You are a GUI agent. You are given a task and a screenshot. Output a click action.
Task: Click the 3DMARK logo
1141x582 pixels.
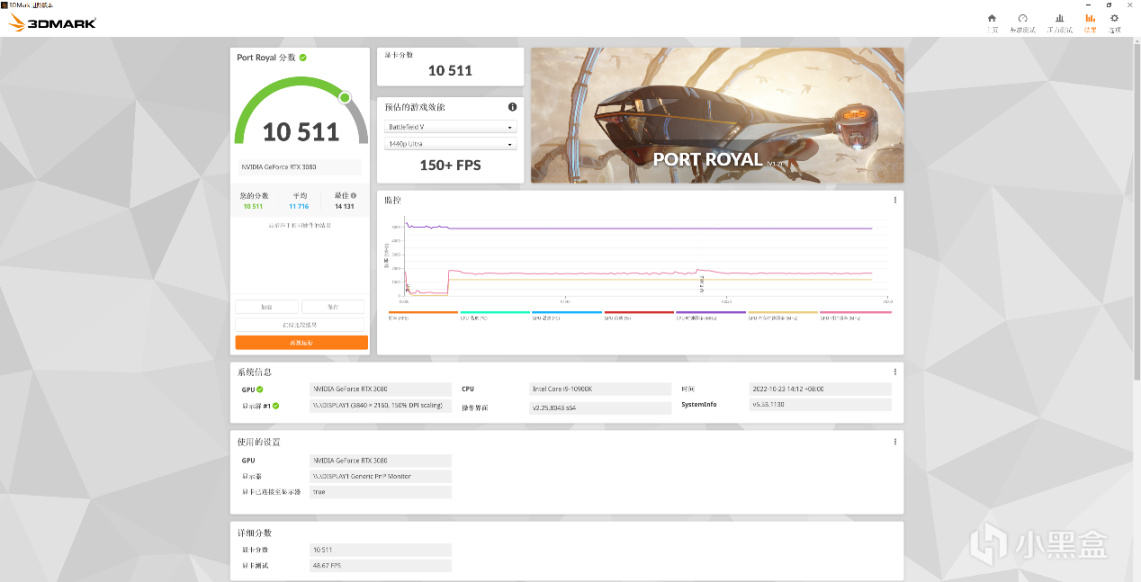click(x=52, y=23)
